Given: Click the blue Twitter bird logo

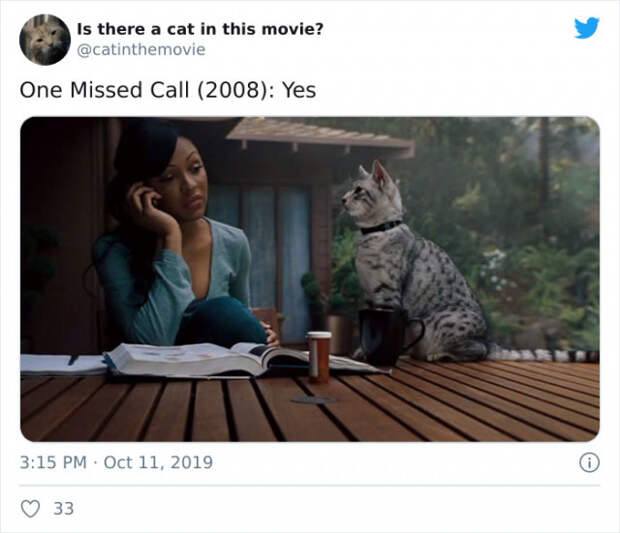Looking at the screenshot, I should point(586,28).
